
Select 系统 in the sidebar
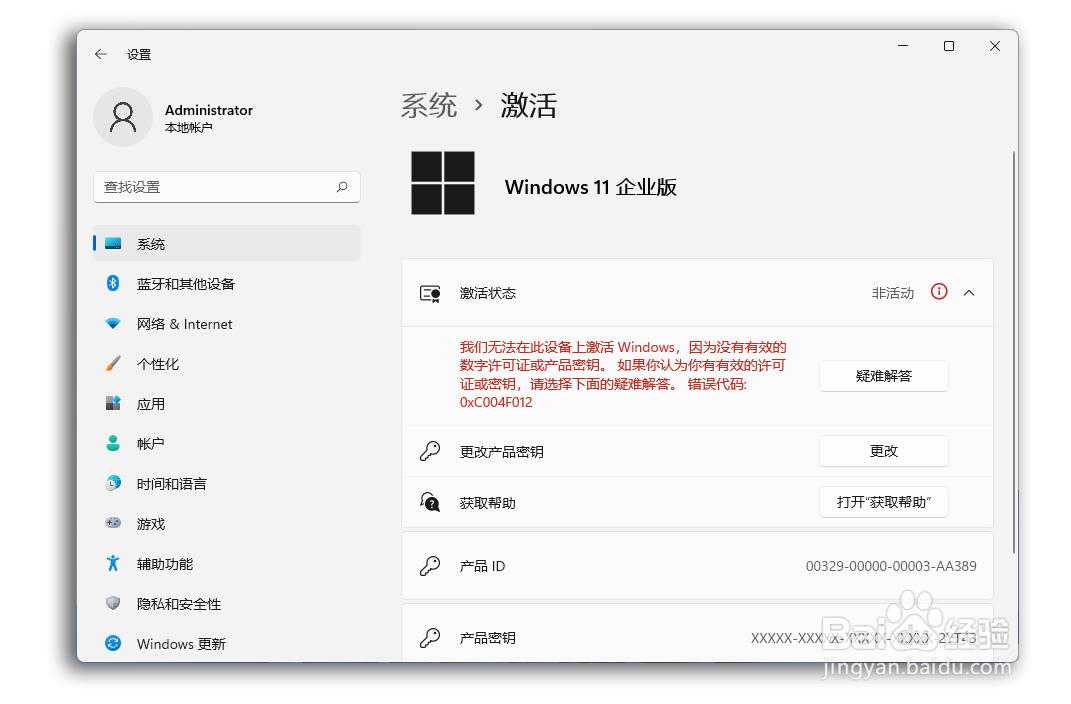coord(227,244)
